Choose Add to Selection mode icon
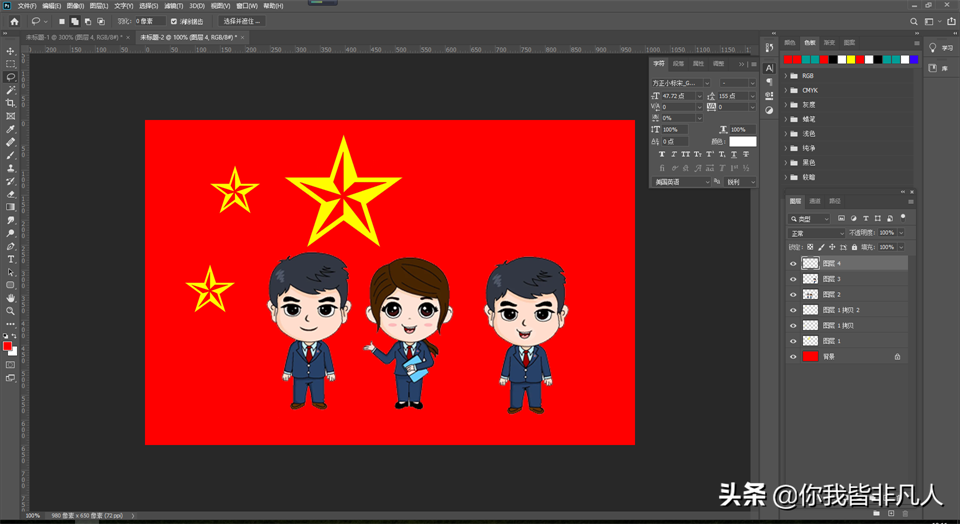 (x=75, y=21)
